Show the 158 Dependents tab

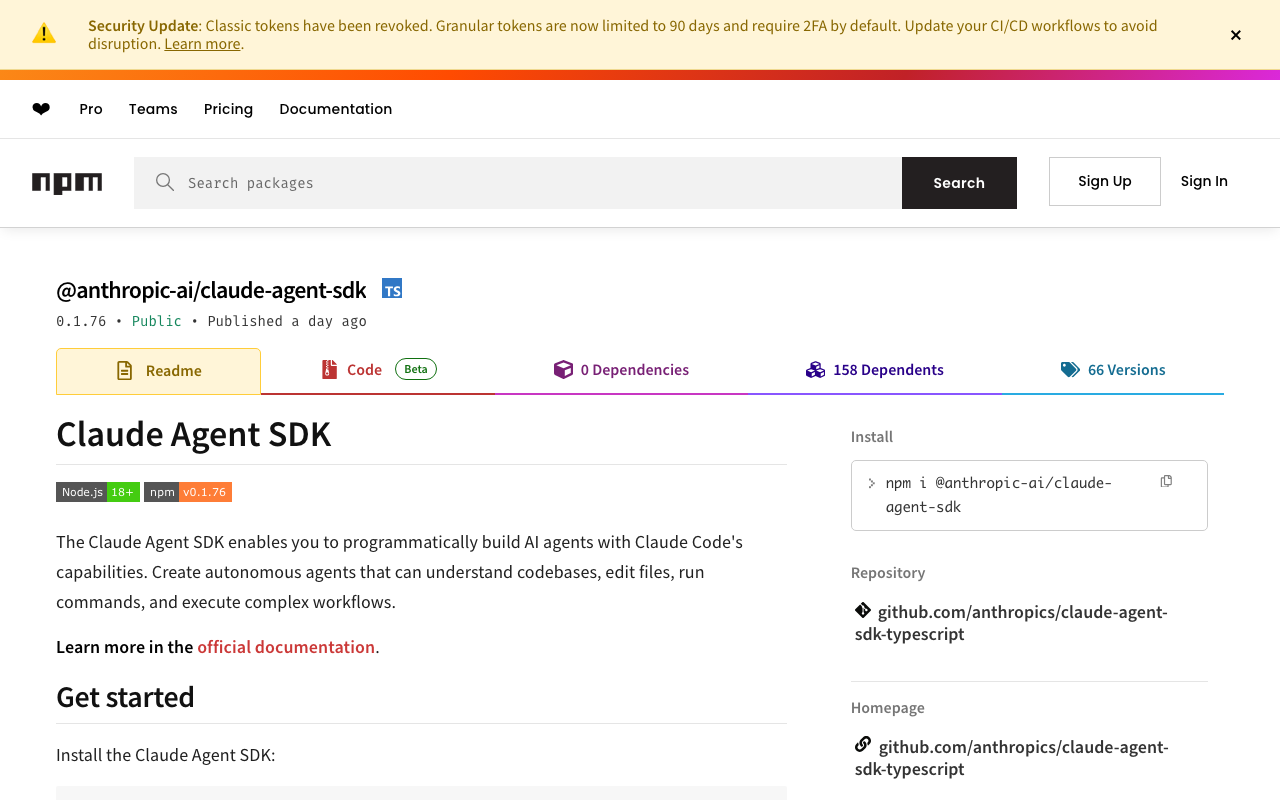coord(875,370)
